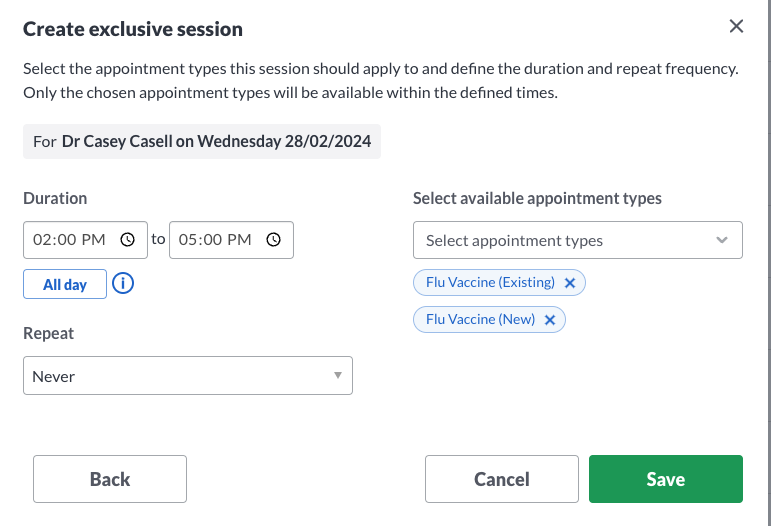Show info about the All day option
Image resolution: width=771 pixels, height=526 pixels.
click(123, 284)
